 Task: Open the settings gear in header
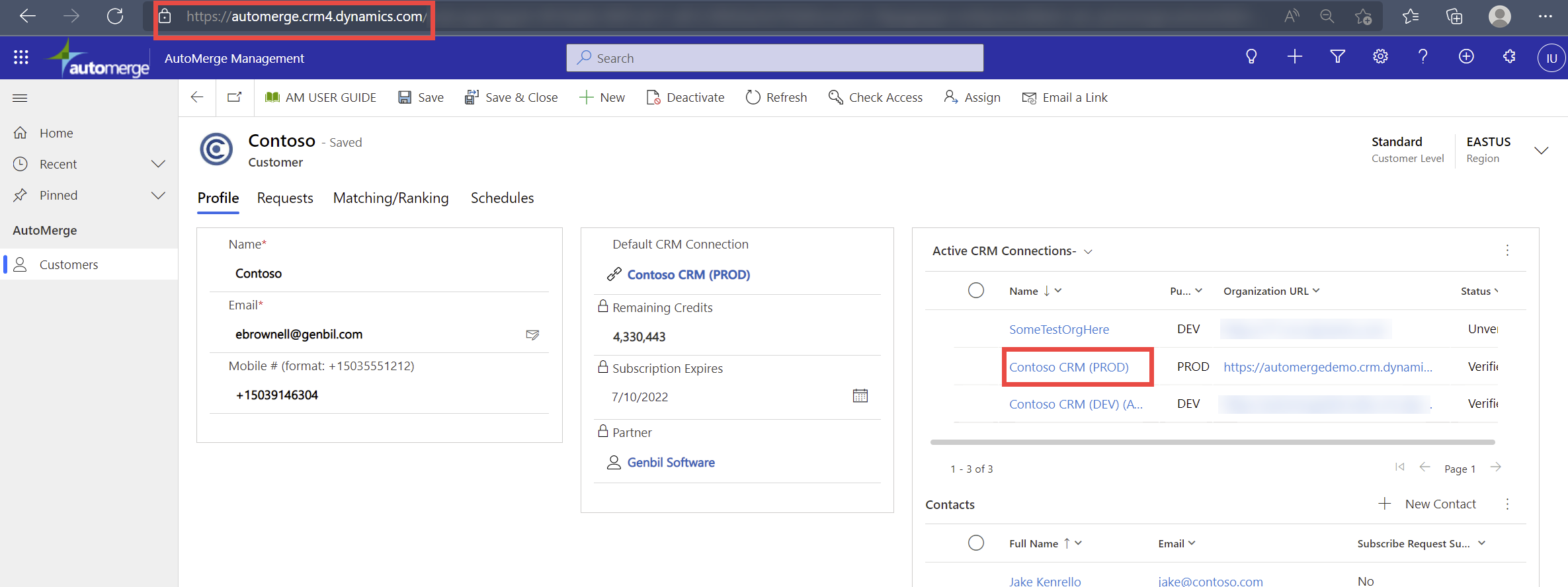1380,57
